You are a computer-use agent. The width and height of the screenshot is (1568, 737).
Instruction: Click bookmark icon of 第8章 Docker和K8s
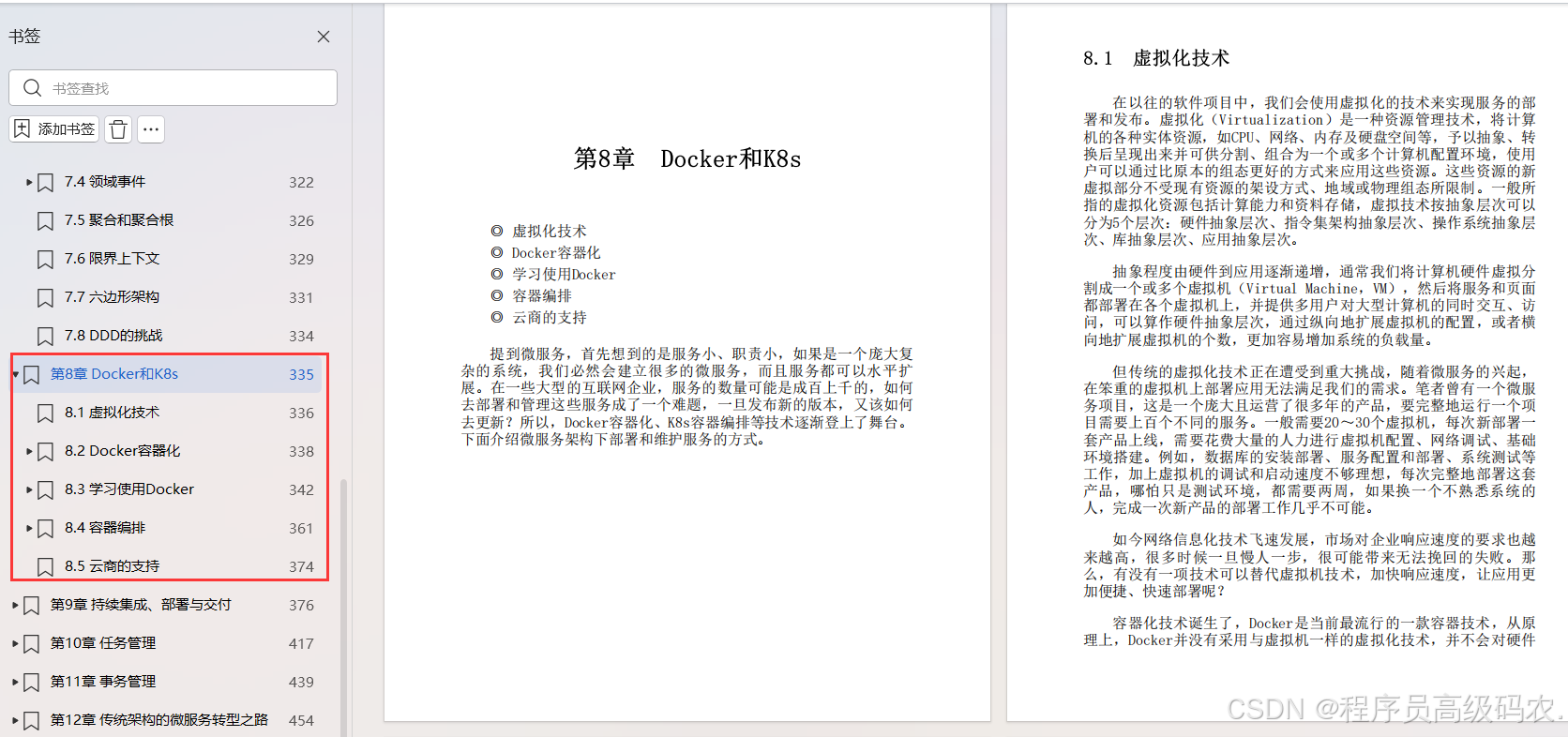point(31,375)
